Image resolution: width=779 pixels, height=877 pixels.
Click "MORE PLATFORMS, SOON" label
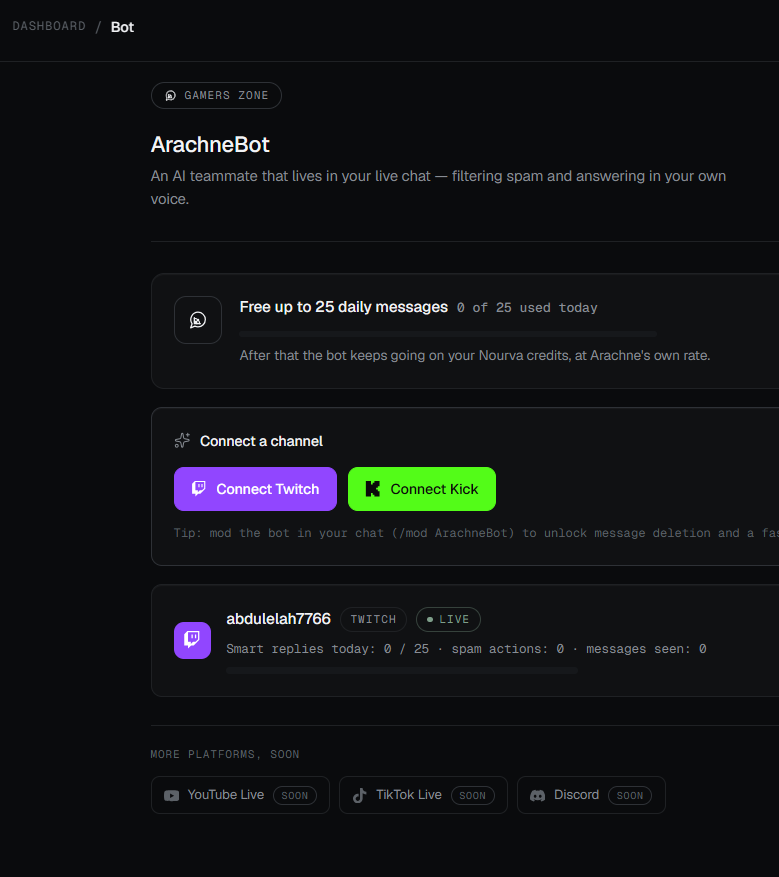click(225, 754)
